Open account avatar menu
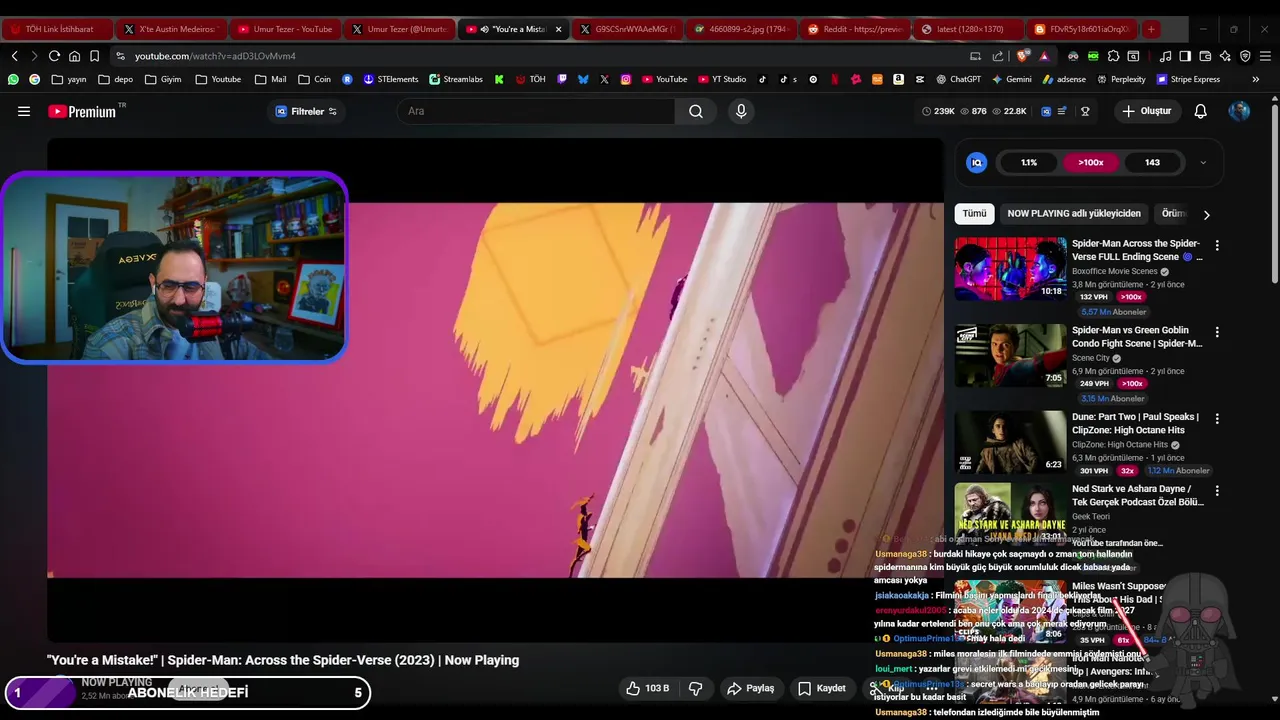The image size is (1280, 720). click(x=1239, y=111)
